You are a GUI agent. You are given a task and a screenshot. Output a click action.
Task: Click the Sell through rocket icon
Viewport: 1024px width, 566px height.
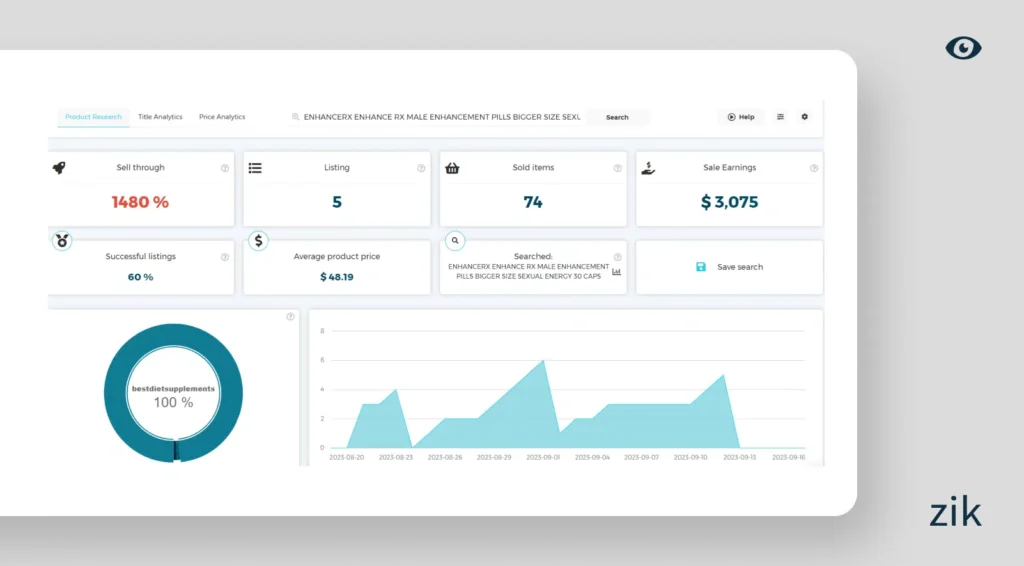click(59, 168)
